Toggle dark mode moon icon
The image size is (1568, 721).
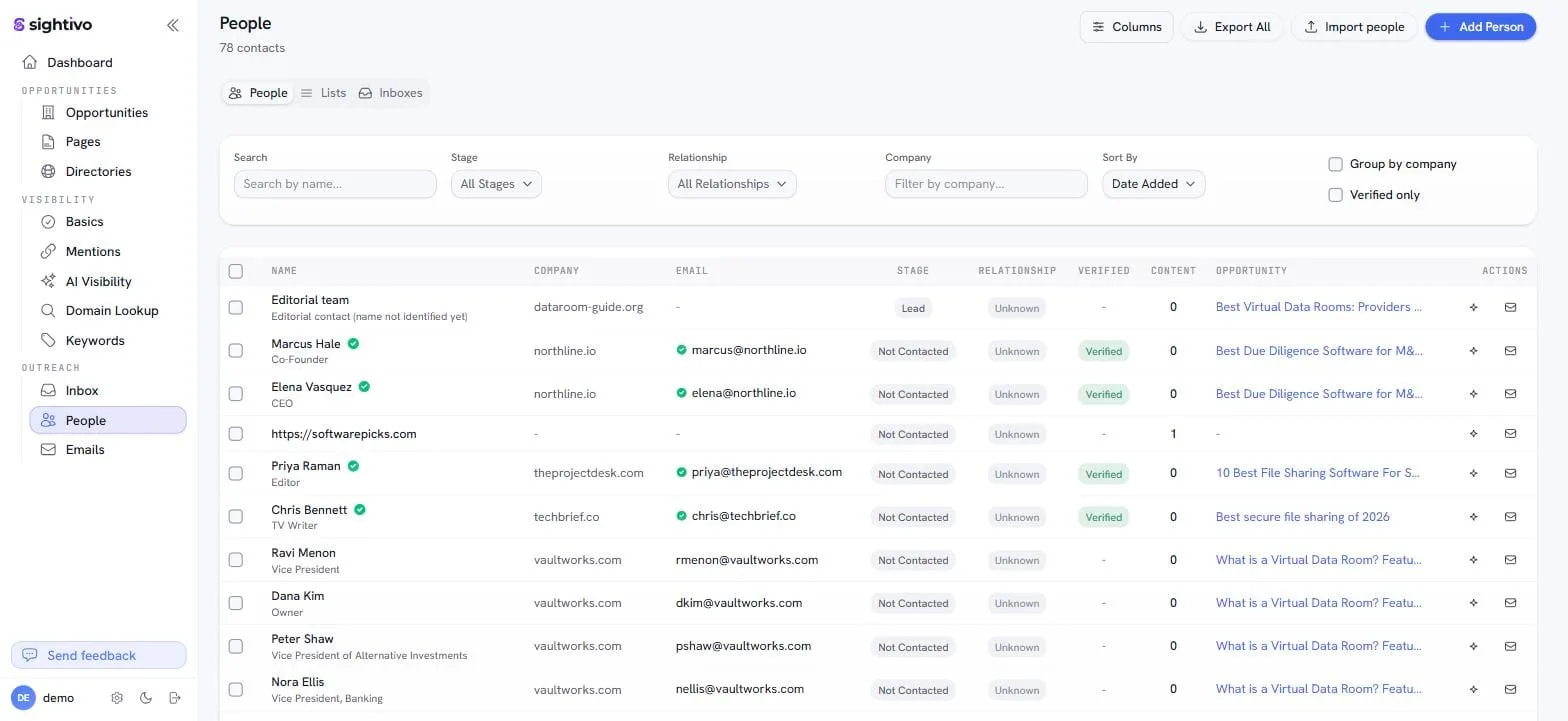pyautogui.click(x=146, y=698)
